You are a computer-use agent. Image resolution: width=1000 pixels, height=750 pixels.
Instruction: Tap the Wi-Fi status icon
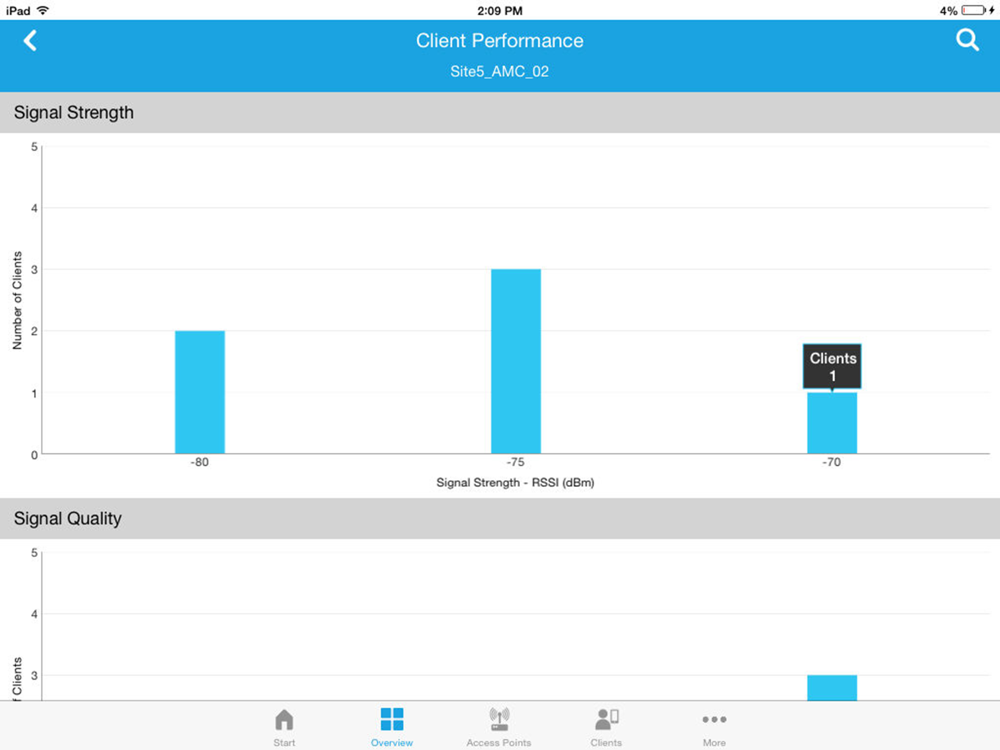(x=43, y=10)
